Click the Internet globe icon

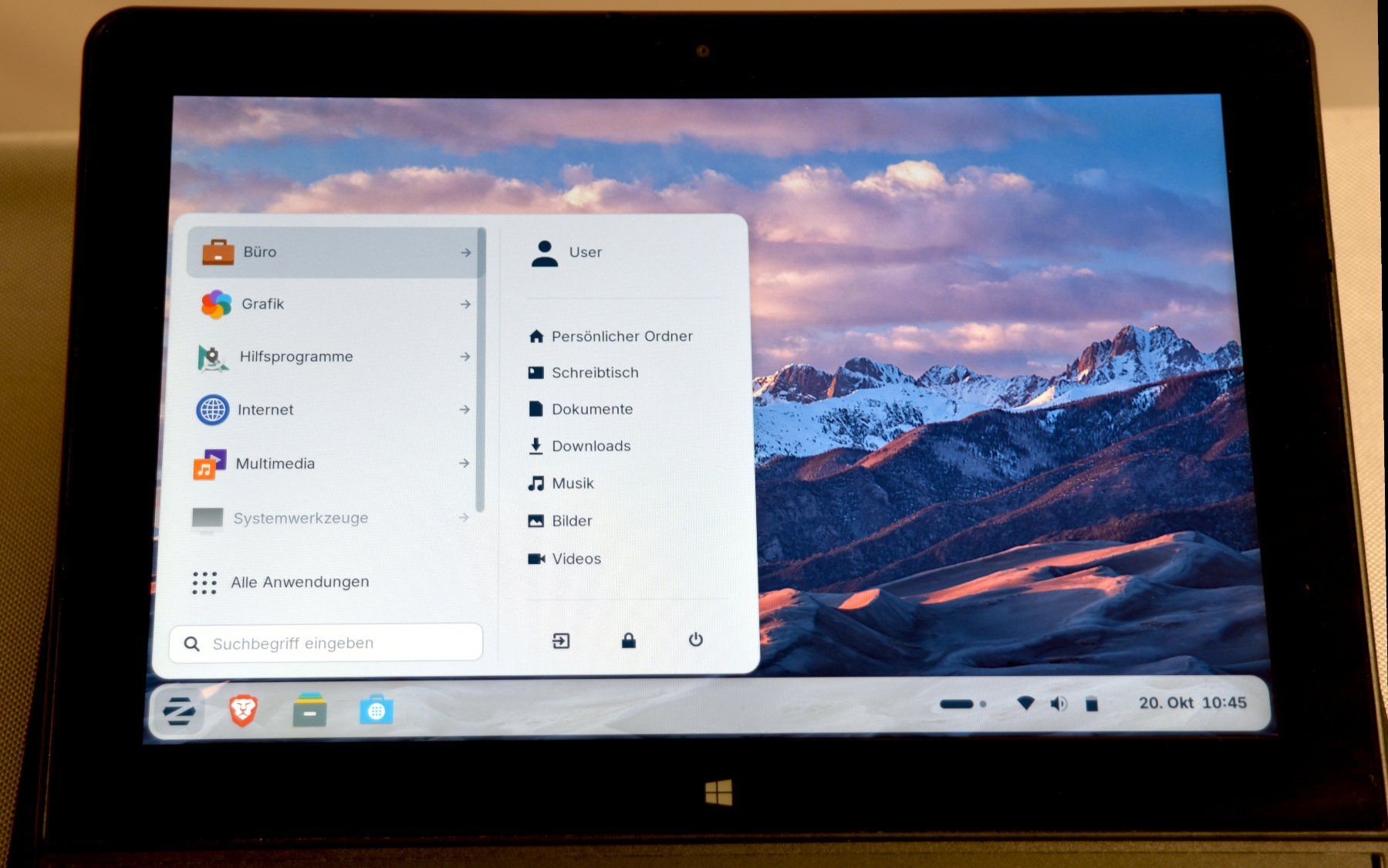coord(212,410)
